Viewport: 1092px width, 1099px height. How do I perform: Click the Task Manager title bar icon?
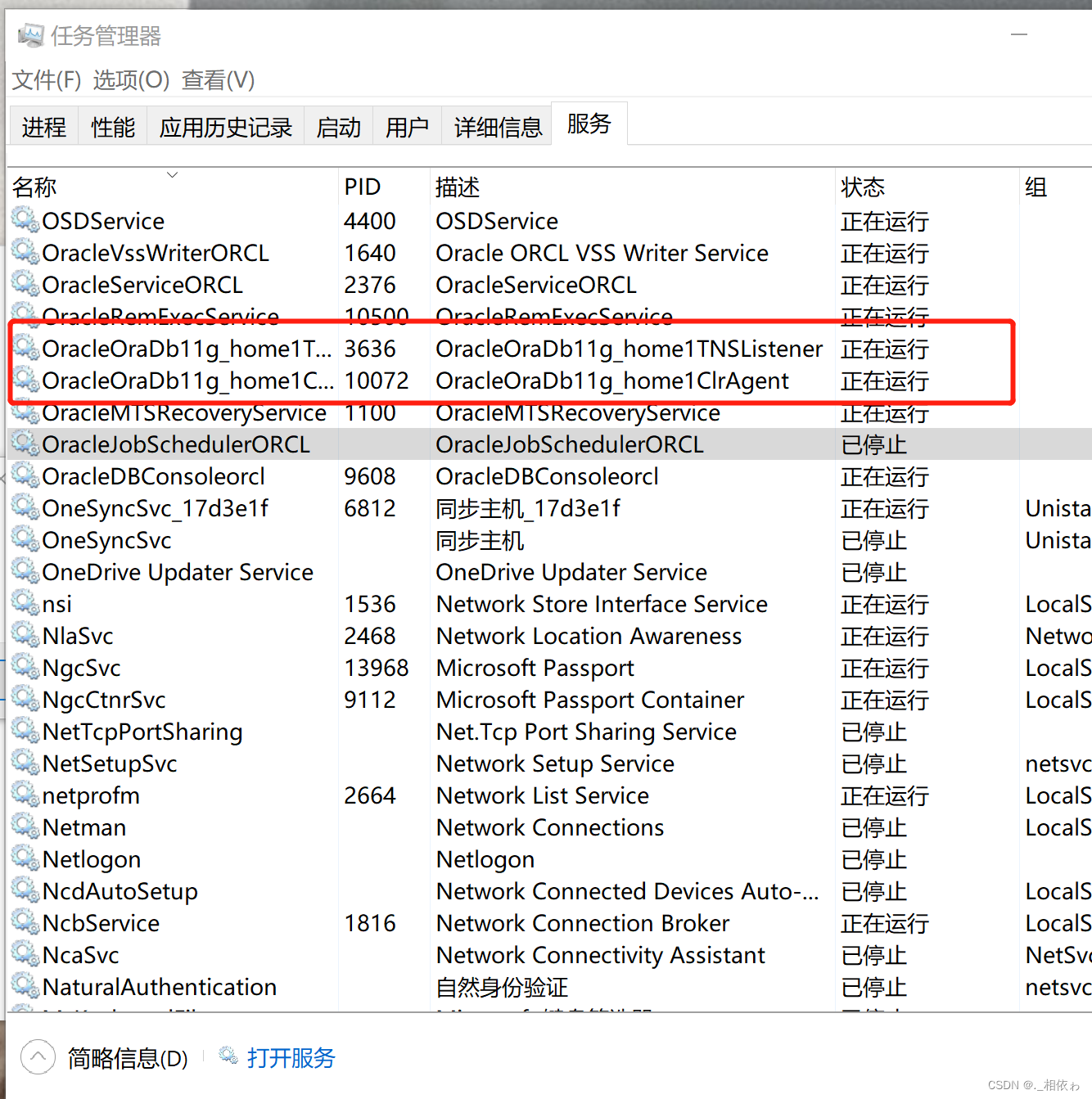pyautogui.click(x=30, y=35)
